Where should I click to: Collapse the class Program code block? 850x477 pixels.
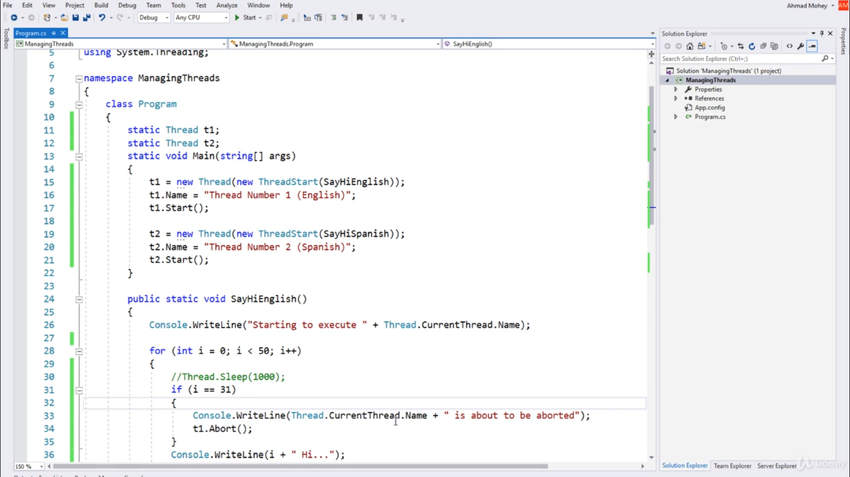tap(79, 105)
